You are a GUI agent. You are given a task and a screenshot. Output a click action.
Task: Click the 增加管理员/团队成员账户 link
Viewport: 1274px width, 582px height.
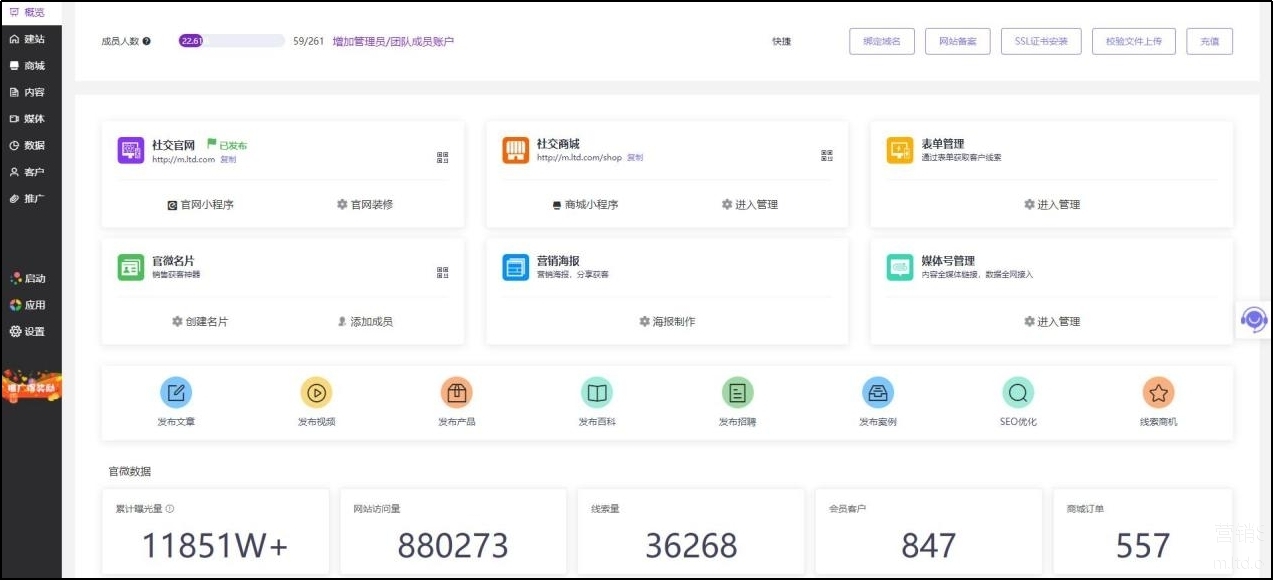coord(393,42)
